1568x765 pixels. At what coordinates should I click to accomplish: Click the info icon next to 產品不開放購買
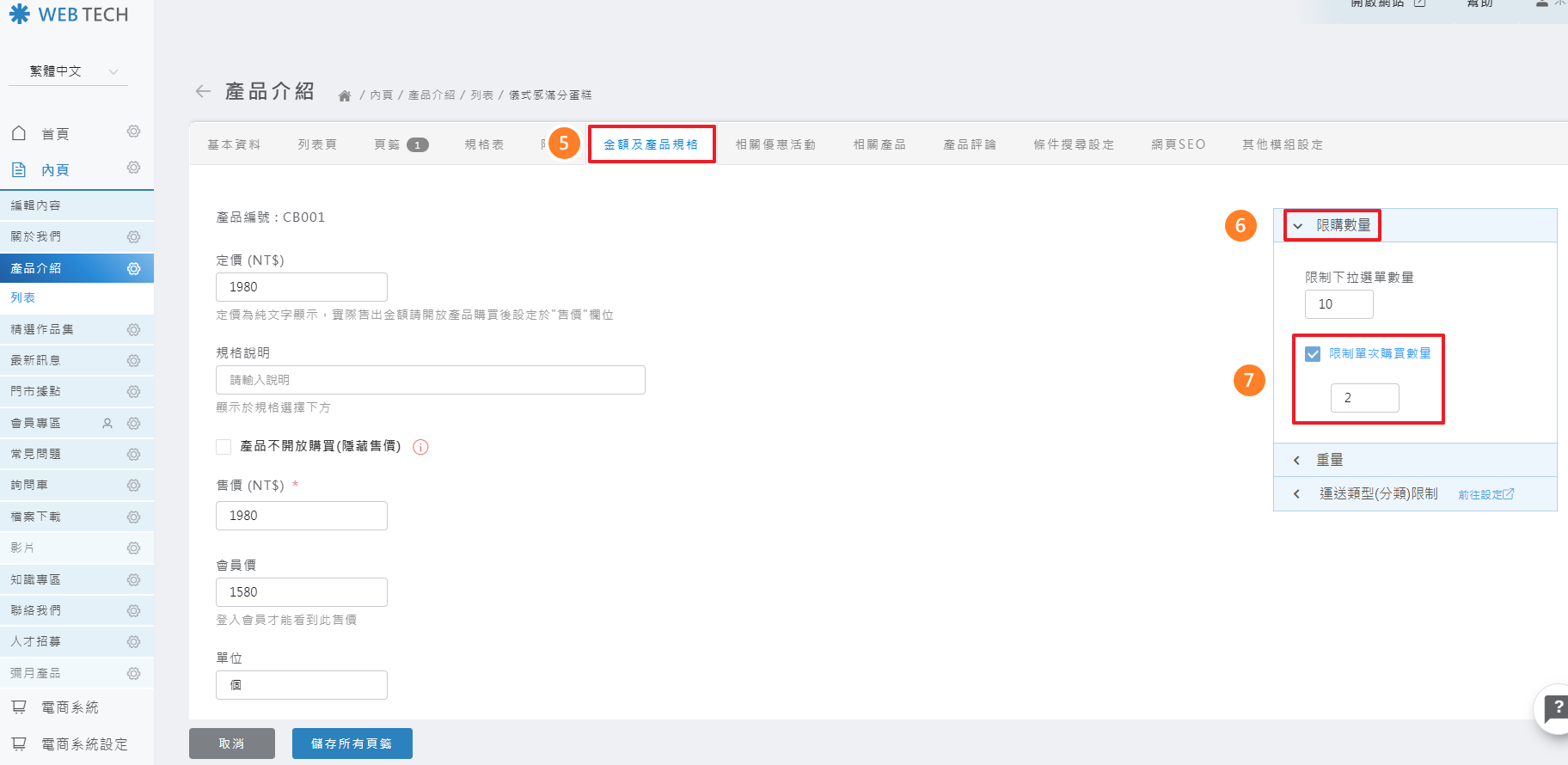pyautogui.click(x=420, y=447)
